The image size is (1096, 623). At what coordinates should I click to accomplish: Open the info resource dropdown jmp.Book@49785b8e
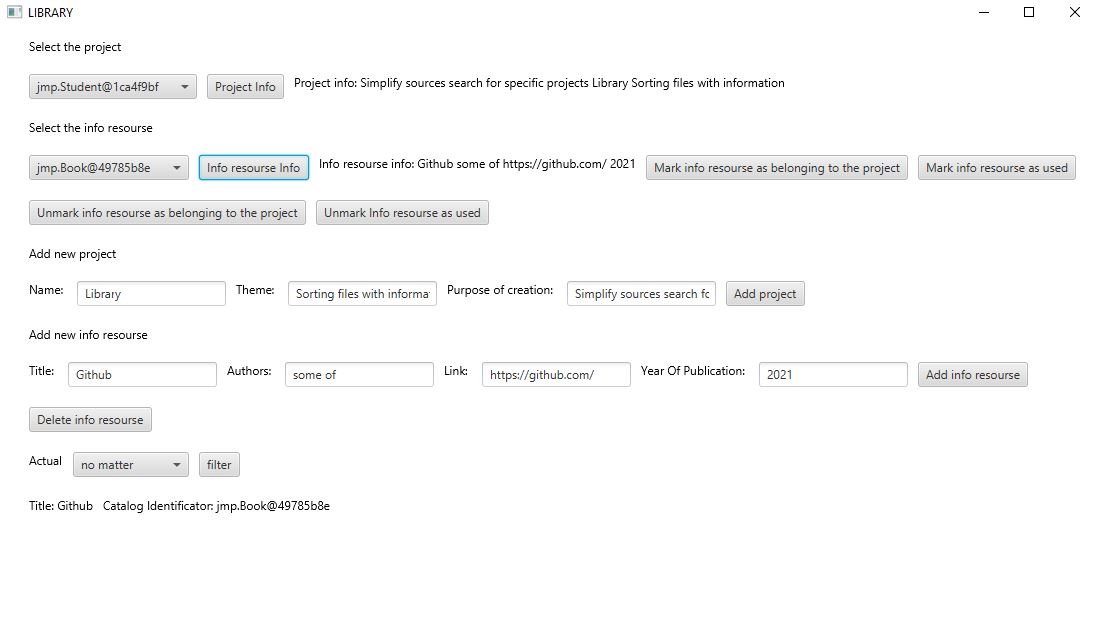pos(108,168)
